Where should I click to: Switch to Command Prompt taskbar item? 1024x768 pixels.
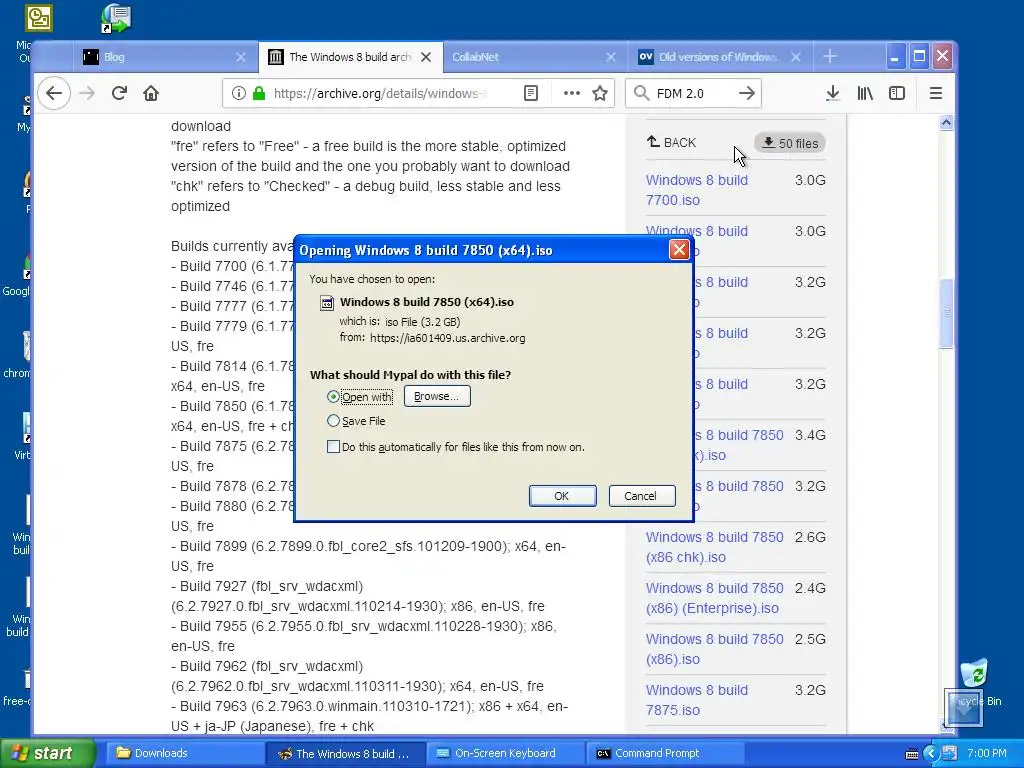click(x=665, y=753)
